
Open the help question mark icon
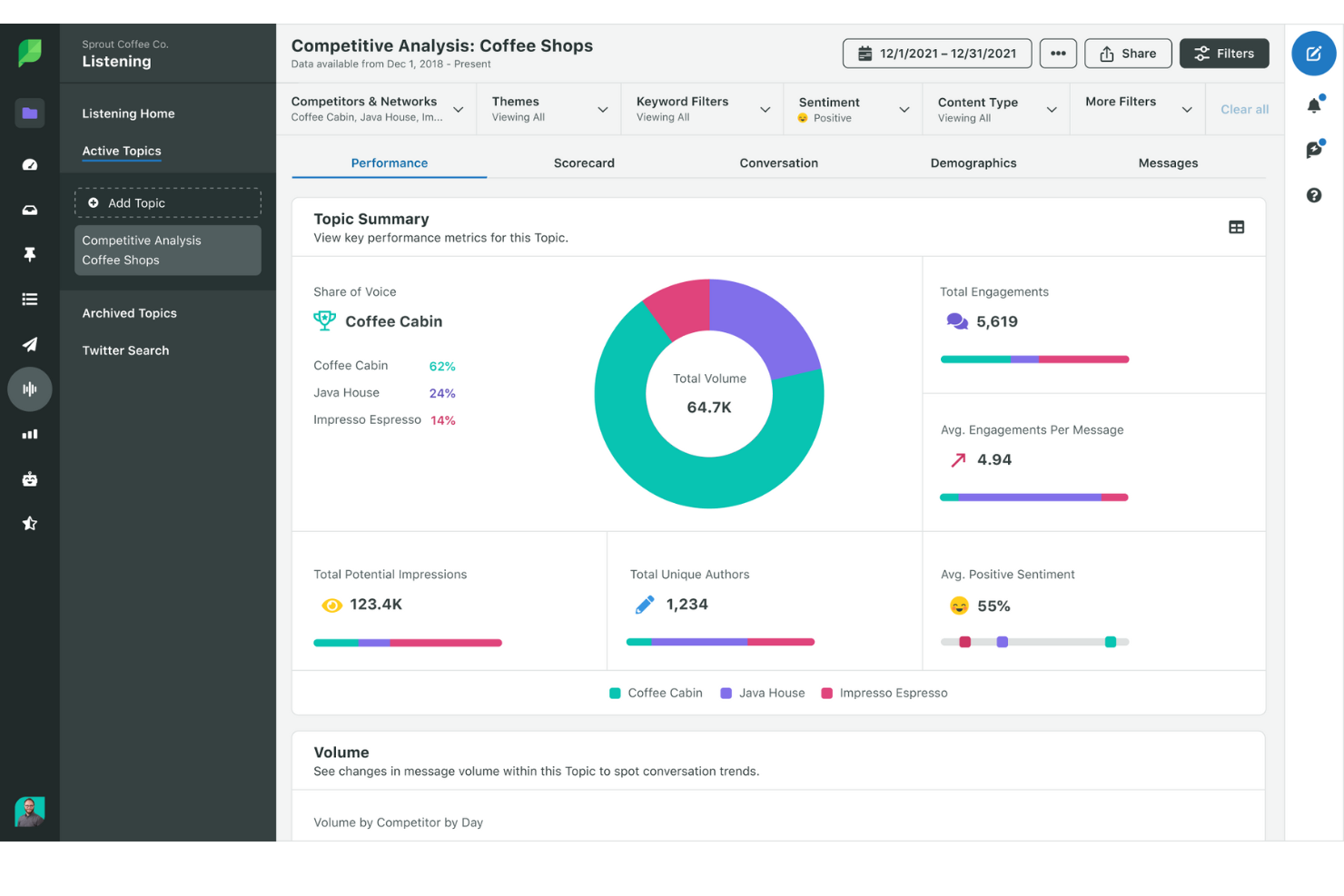pyautogui.click(x=1314, y=195)
